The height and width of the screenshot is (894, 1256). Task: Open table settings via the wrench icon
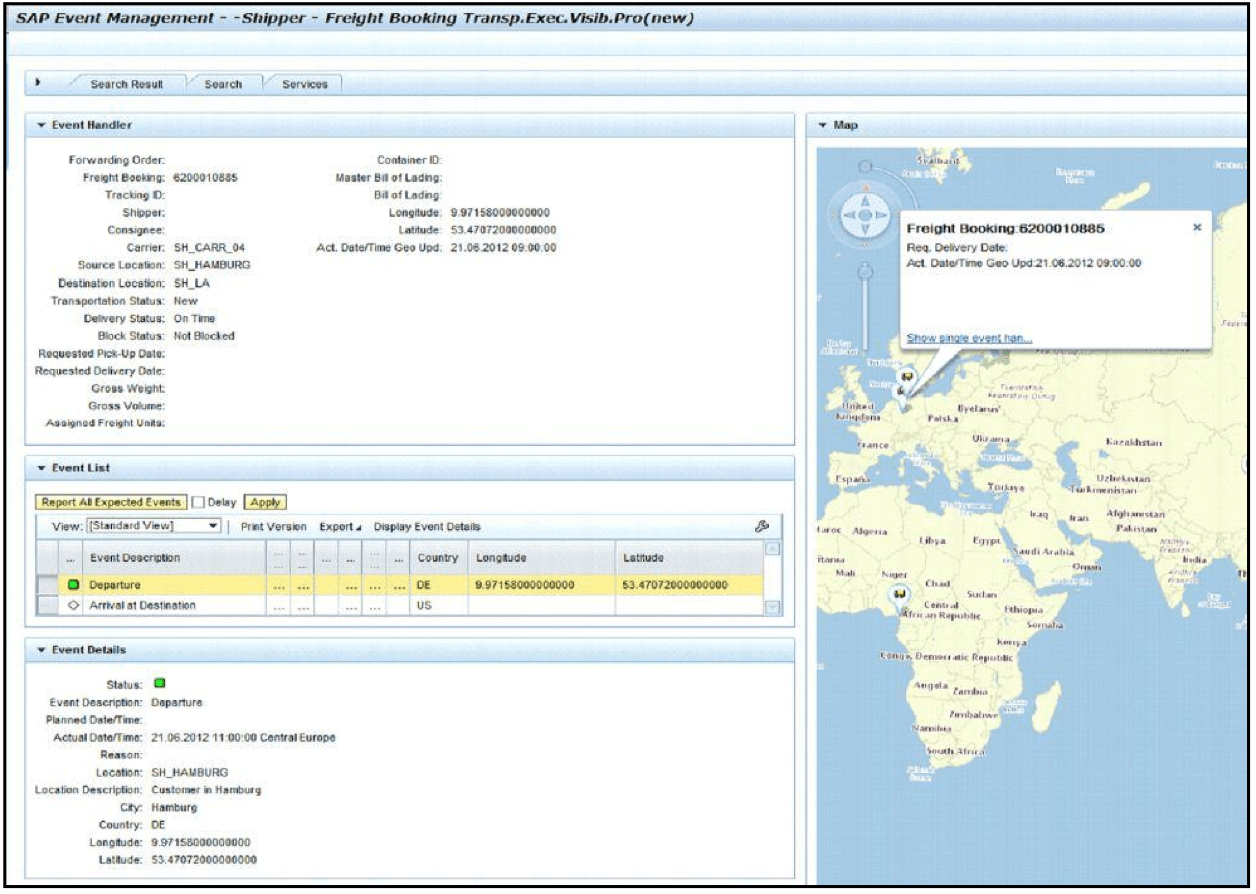coord(763,526)
